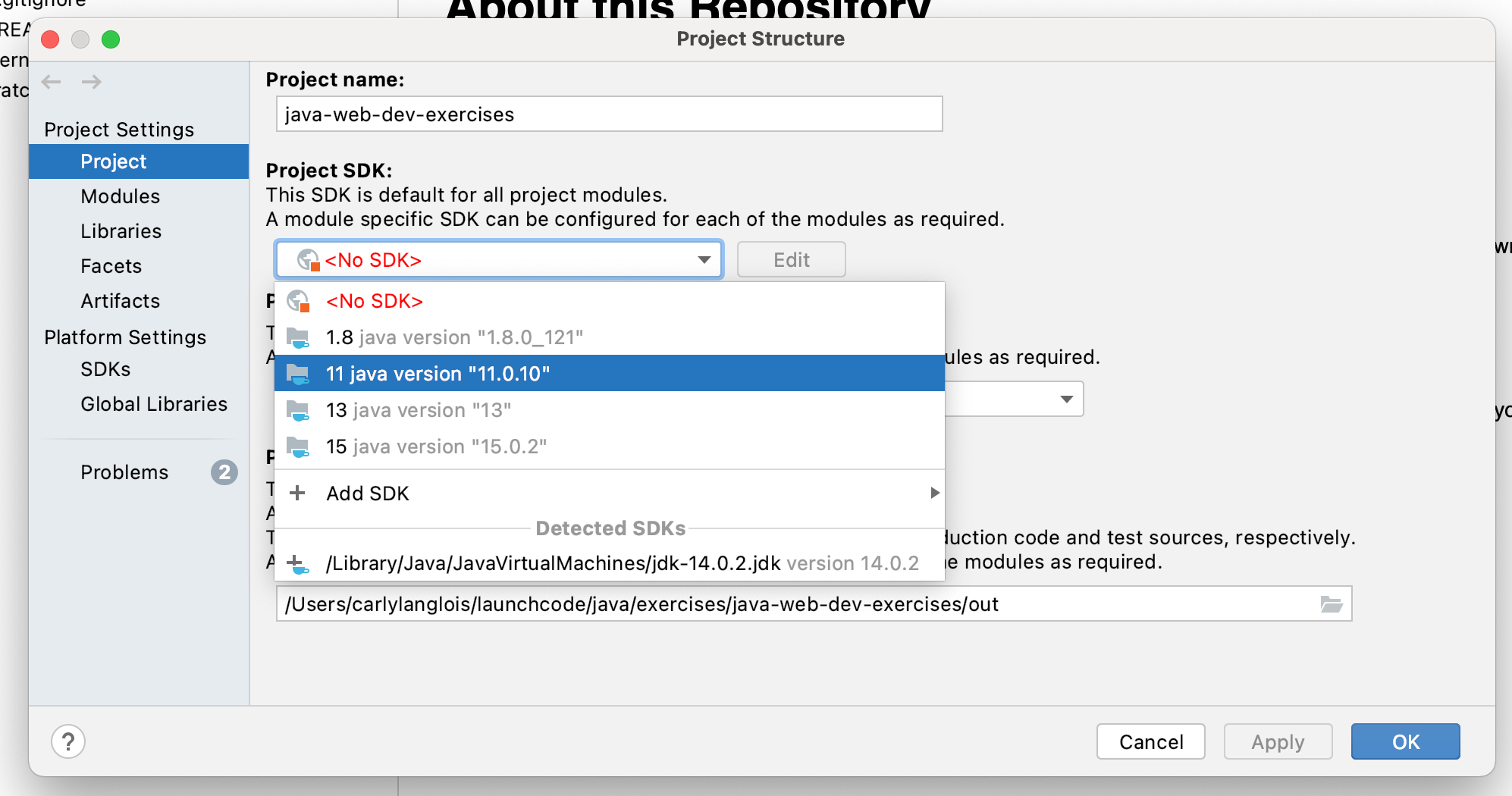Open help via the question mark icon
The width and height of the screenshot is (1512, 796).
coord(67,741)
